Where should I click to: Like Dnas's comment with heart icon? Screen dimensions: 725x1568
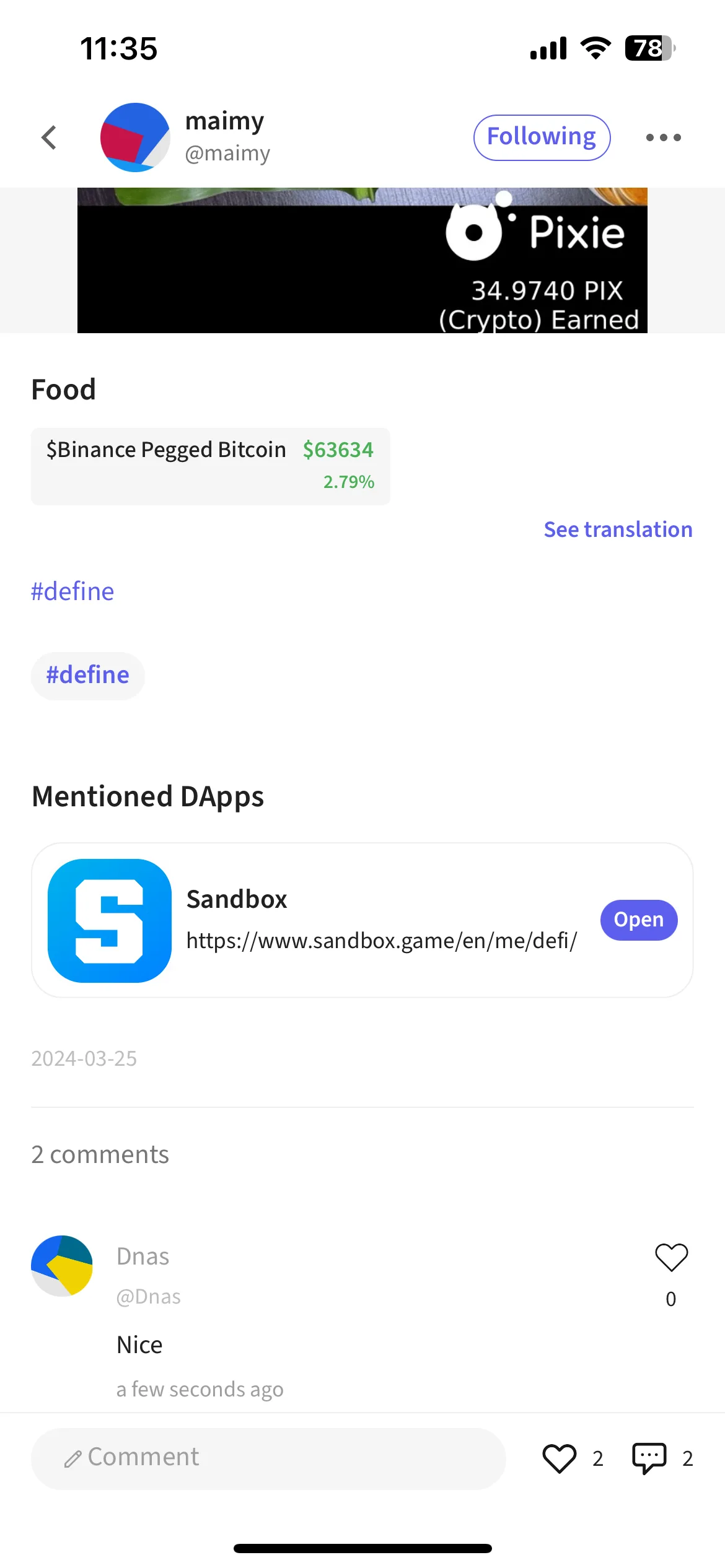671,1258
